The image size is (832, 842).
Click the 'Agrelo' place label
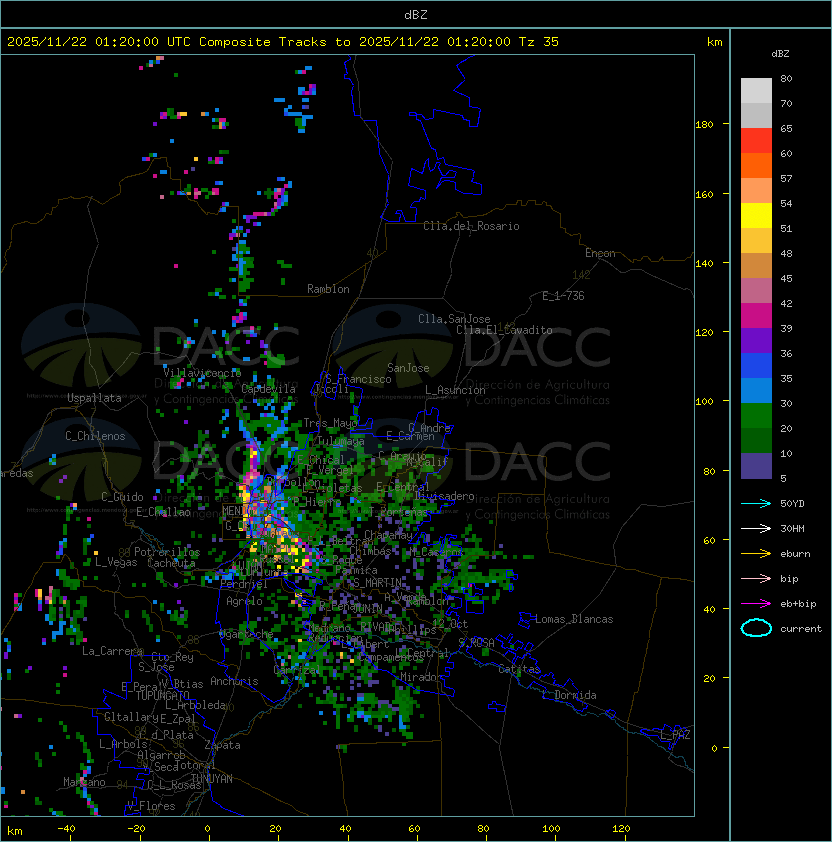244,601
